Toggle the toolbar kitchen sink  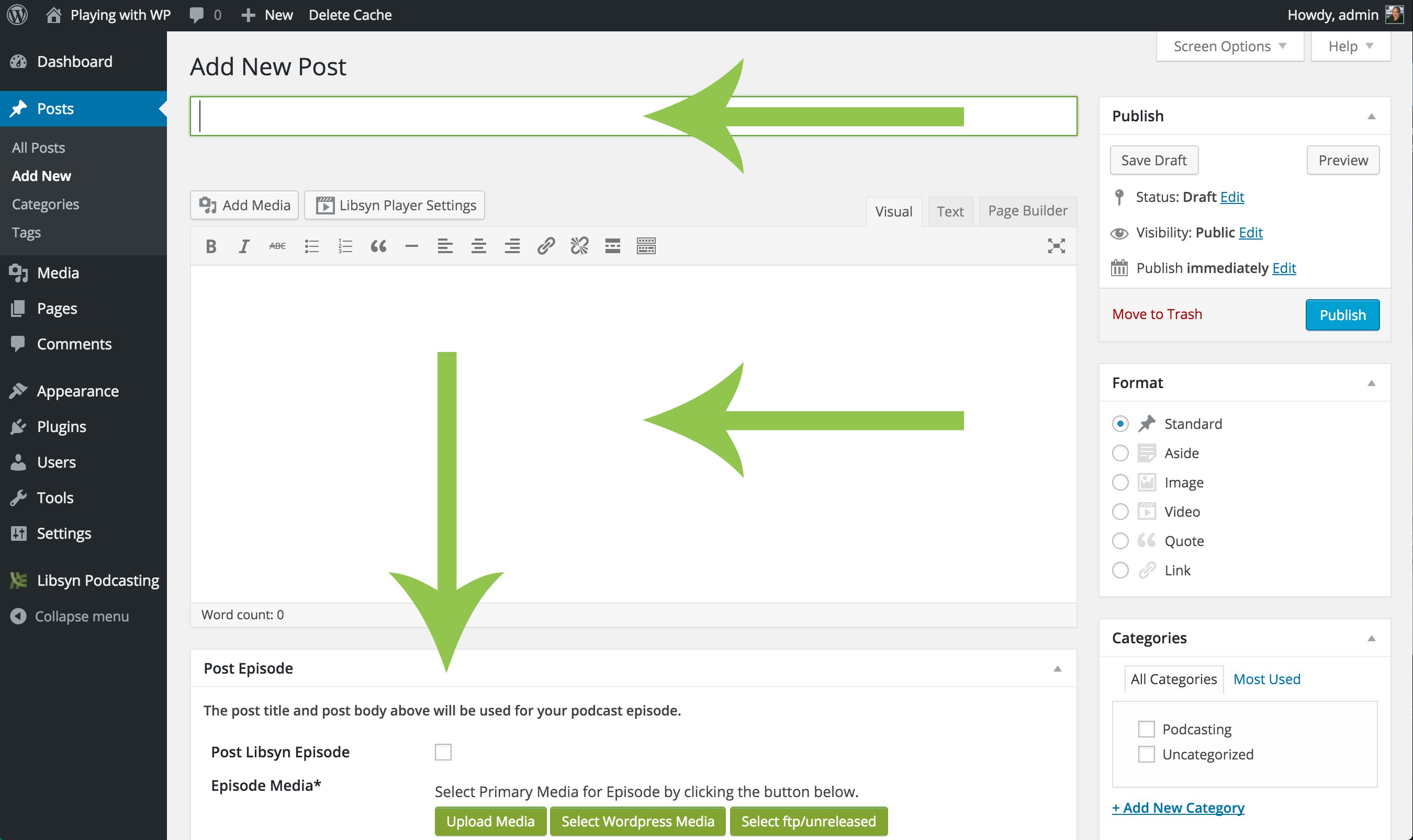click(646, 246)
